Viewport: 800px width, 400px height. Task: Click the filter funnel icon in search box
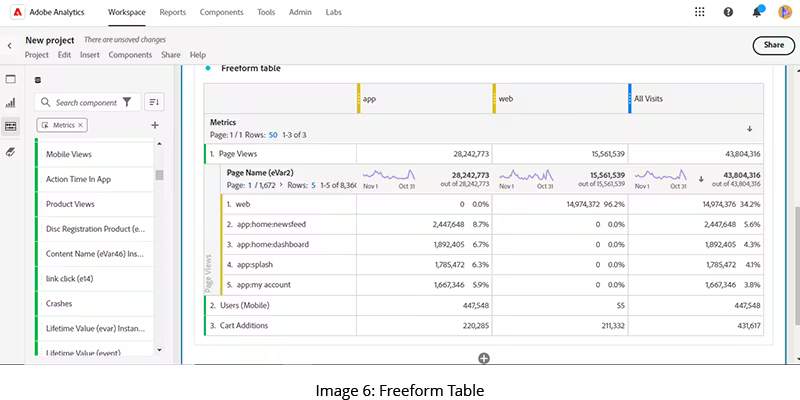click(127, 102)
